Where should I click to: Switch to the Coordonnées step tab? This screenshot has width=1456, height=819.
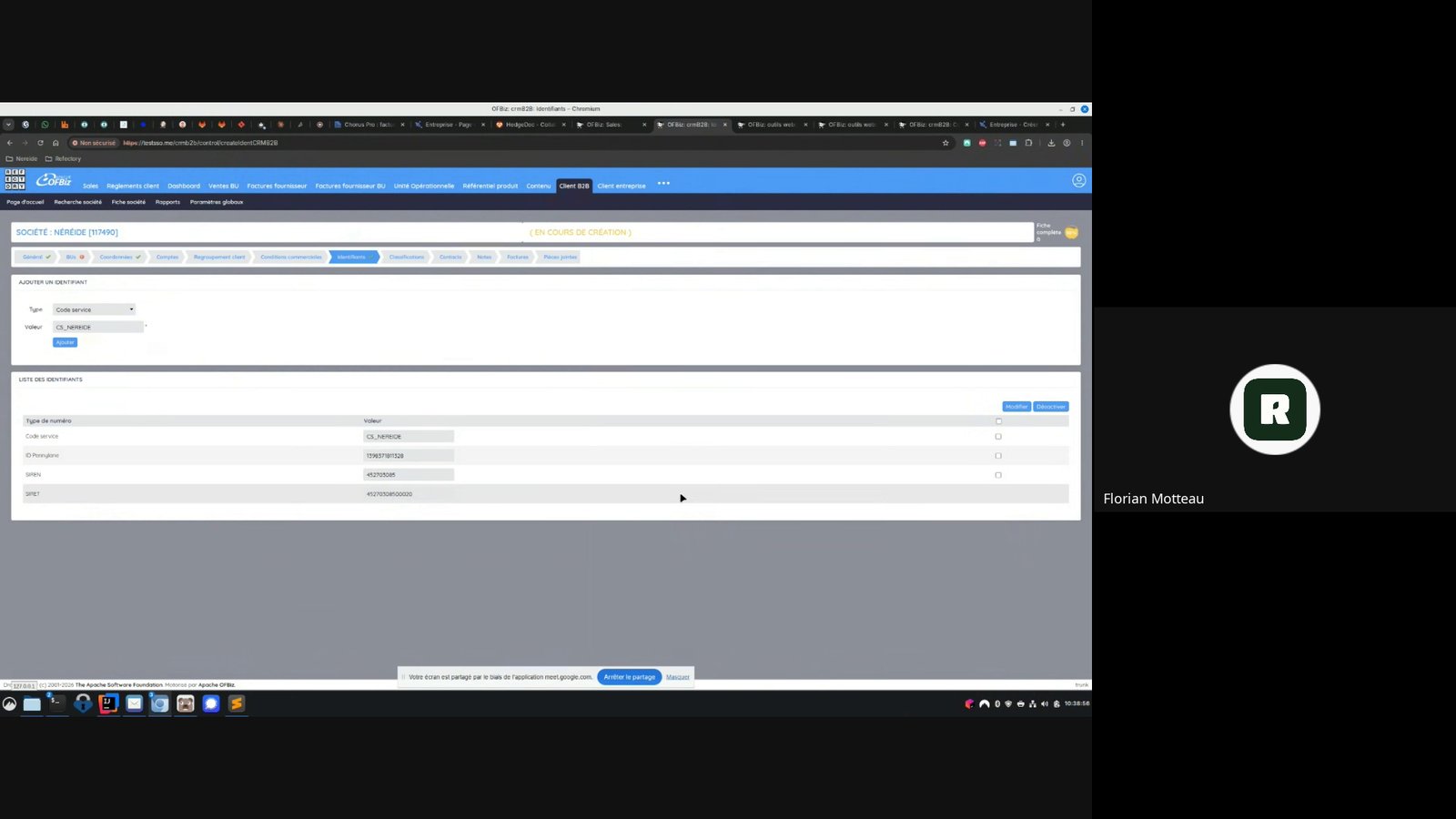[x=120, y=257]
